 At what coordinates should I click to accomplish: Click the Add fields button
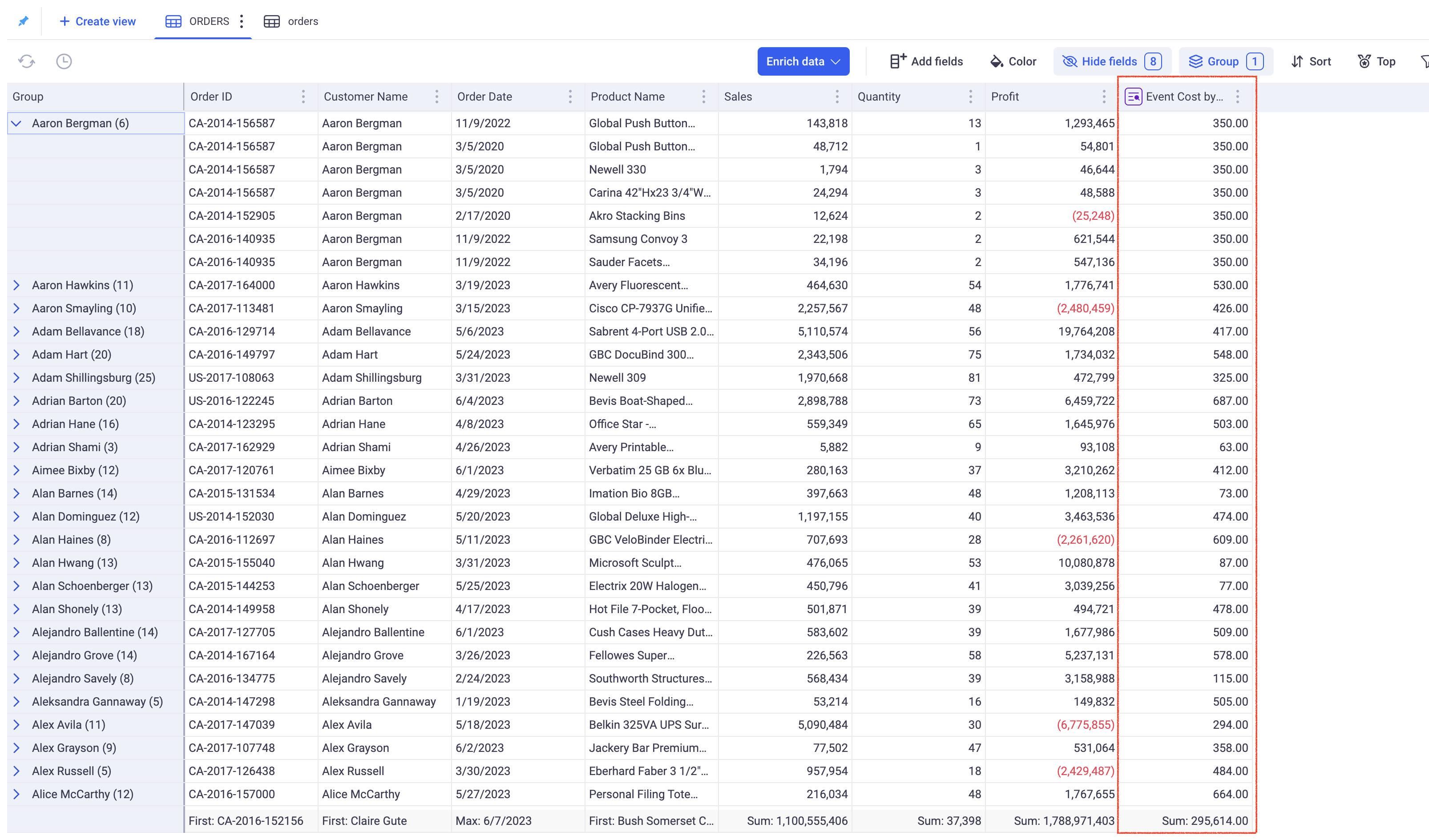pos(926,61)
